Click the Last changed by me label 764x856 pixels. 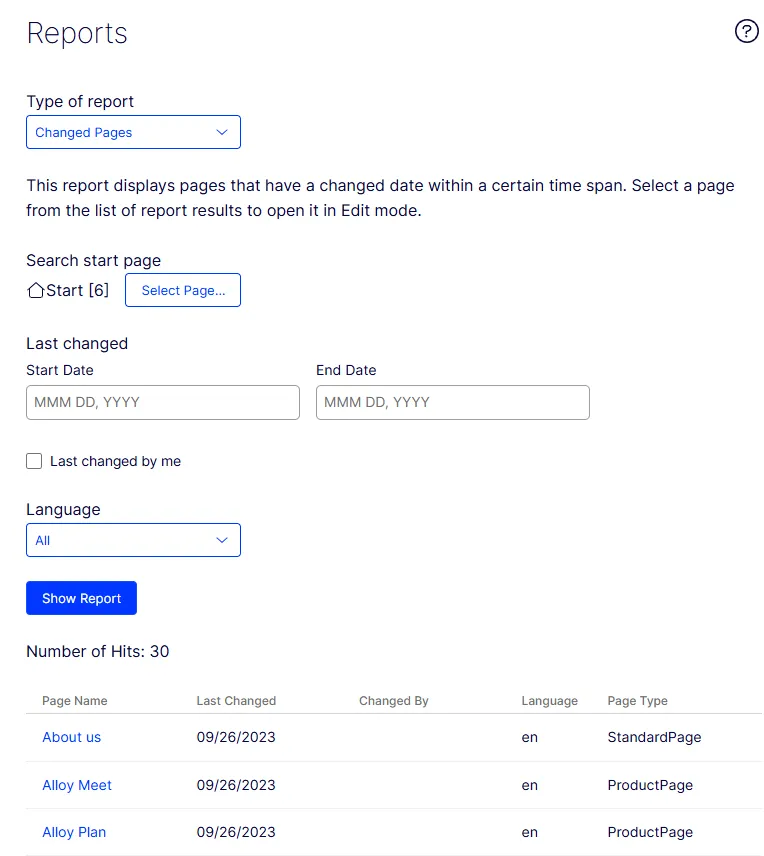click(115, 461)
